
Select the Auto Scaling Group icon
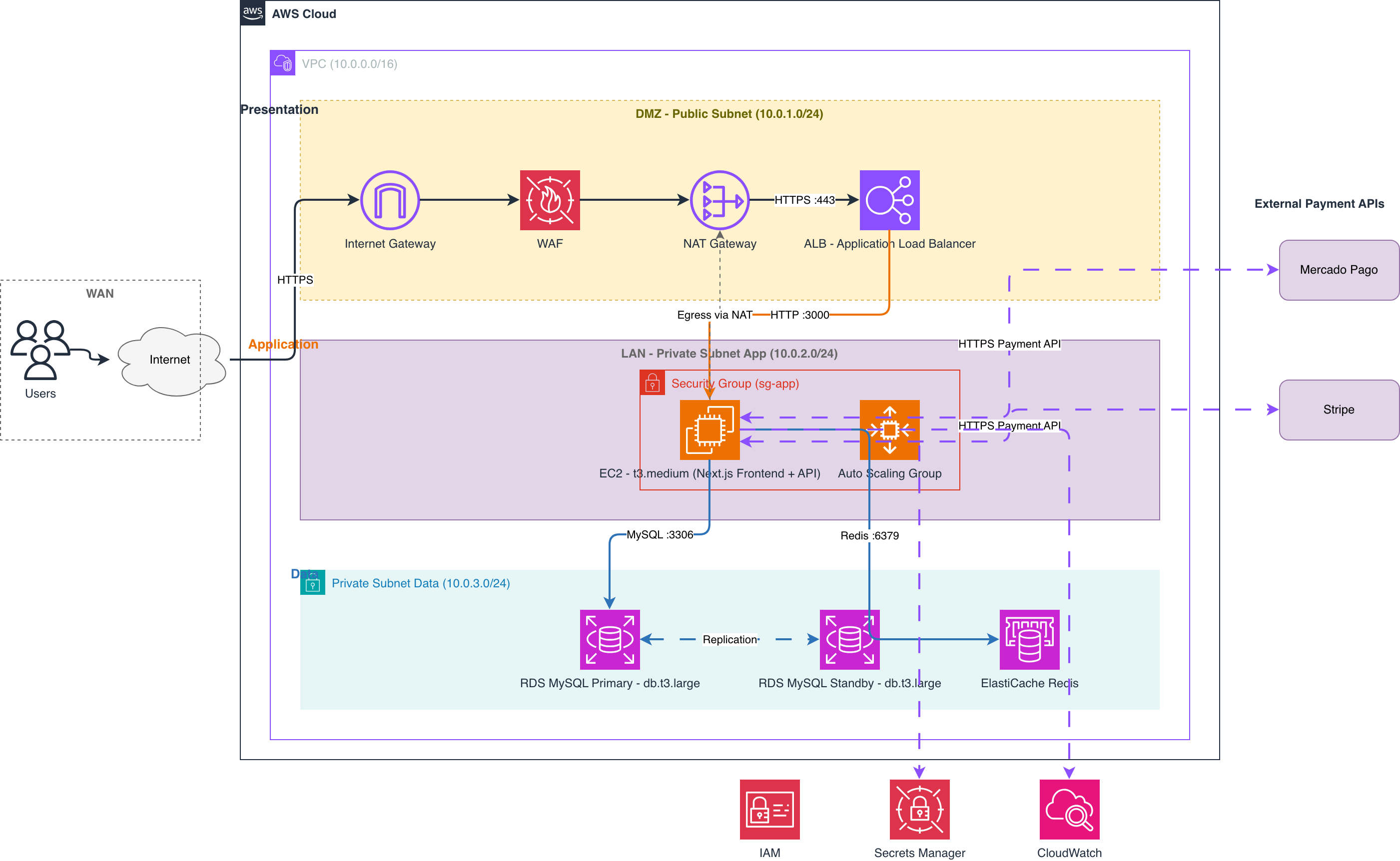pos(890,430)
